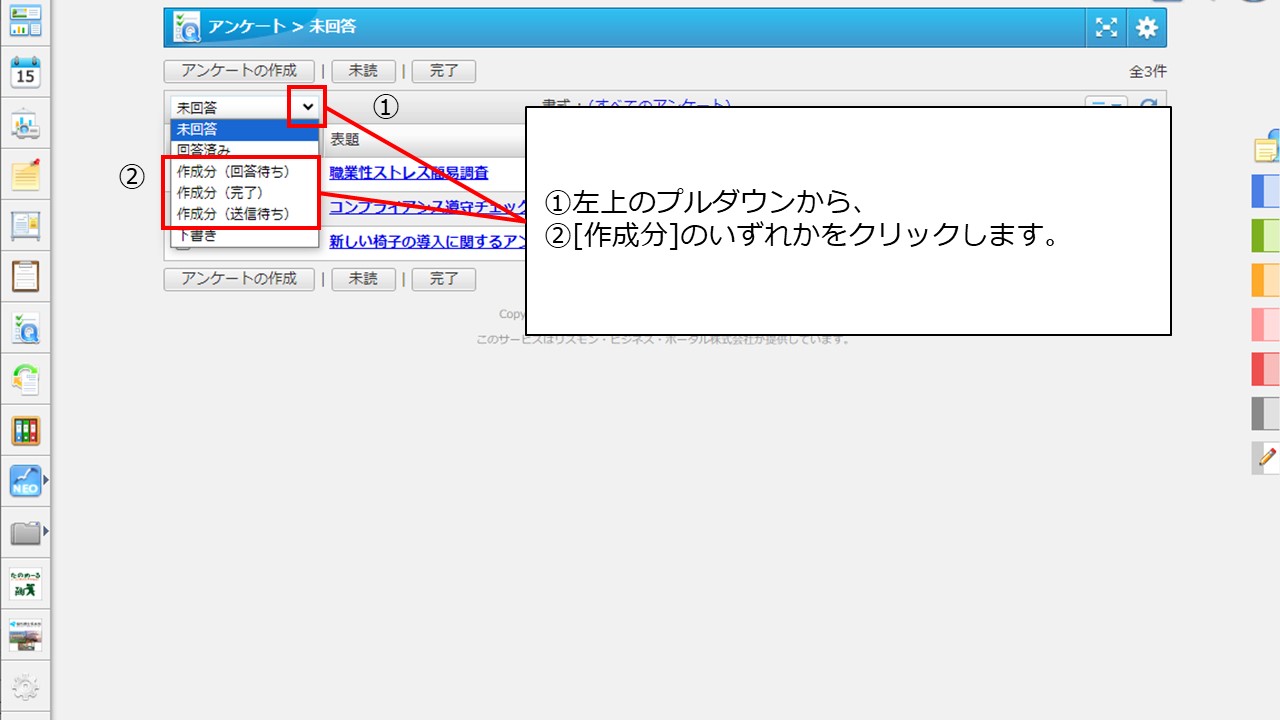1280x720 pixels.
Task: Open the brown clipboard icon in sidebar
Action: coord(25,276)
